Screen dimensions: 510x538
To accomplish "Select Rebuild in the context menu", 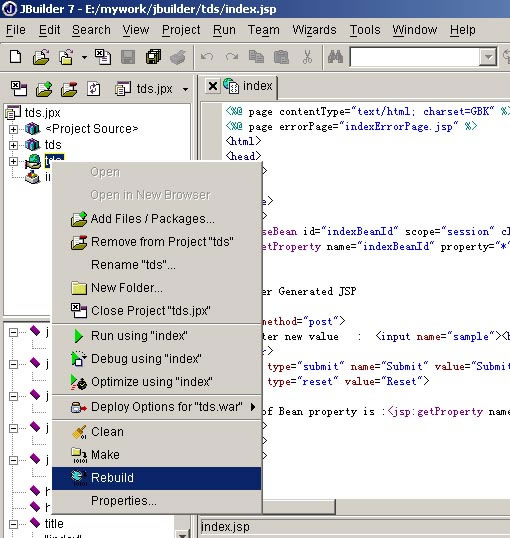I will tap(157, 478).
